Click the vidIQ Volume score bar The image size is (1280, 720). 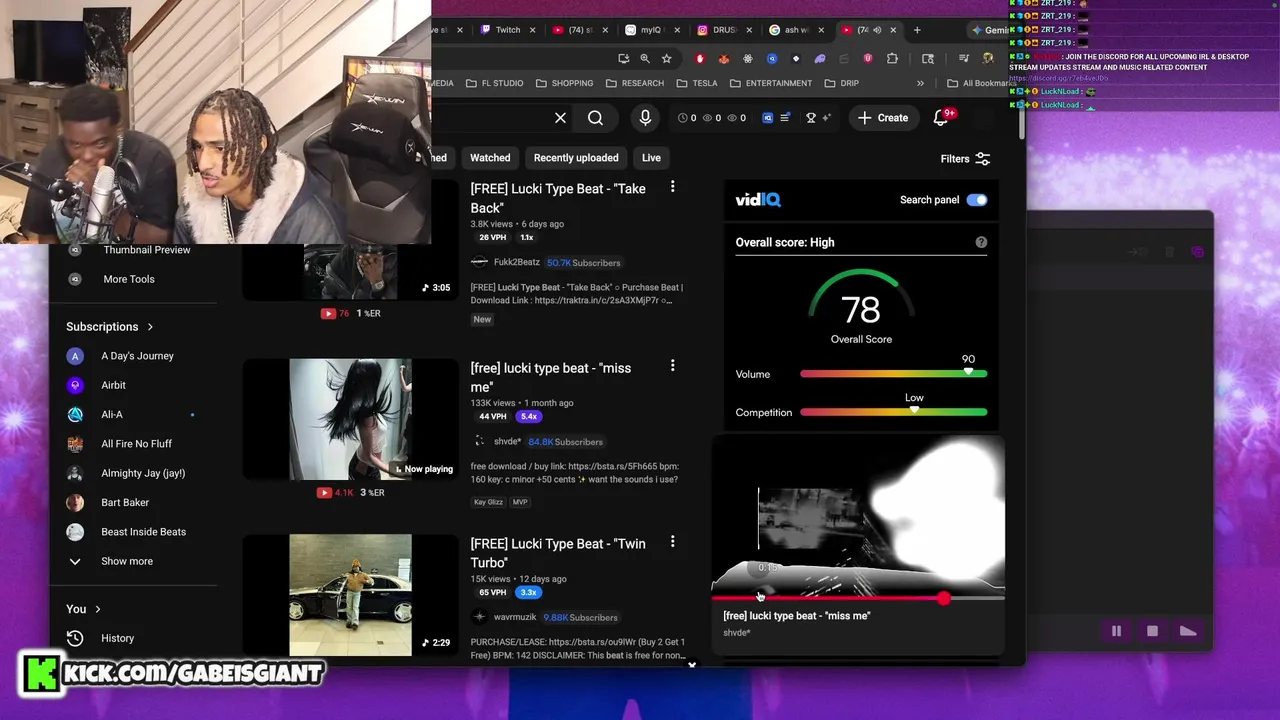tap(893, 374)
